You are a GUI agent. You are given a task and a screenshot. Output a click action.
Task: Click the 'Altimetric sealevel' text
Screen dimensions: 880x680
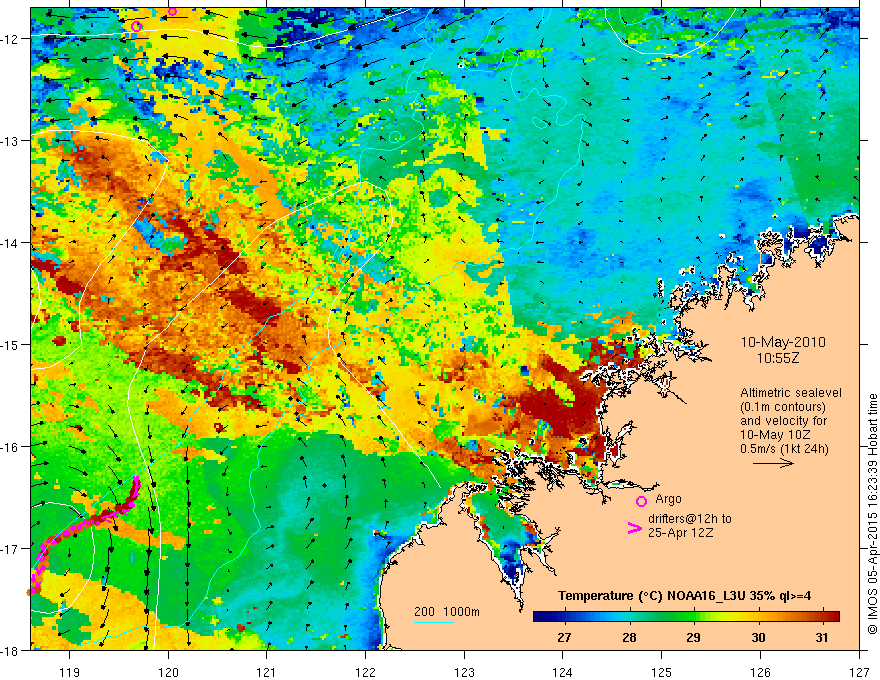coord(791,393)
